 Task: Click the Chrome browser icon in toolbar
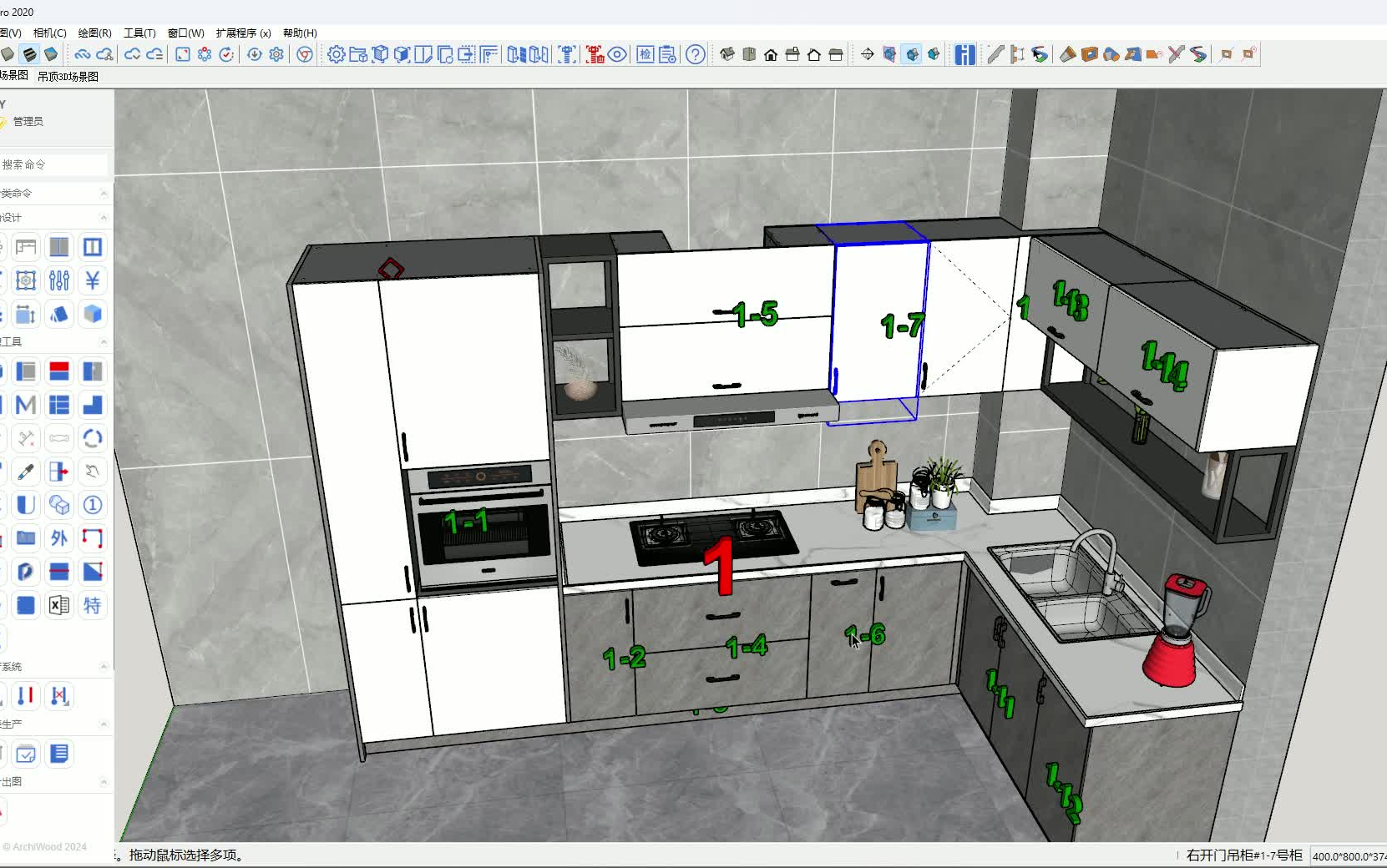click(306, 54)
